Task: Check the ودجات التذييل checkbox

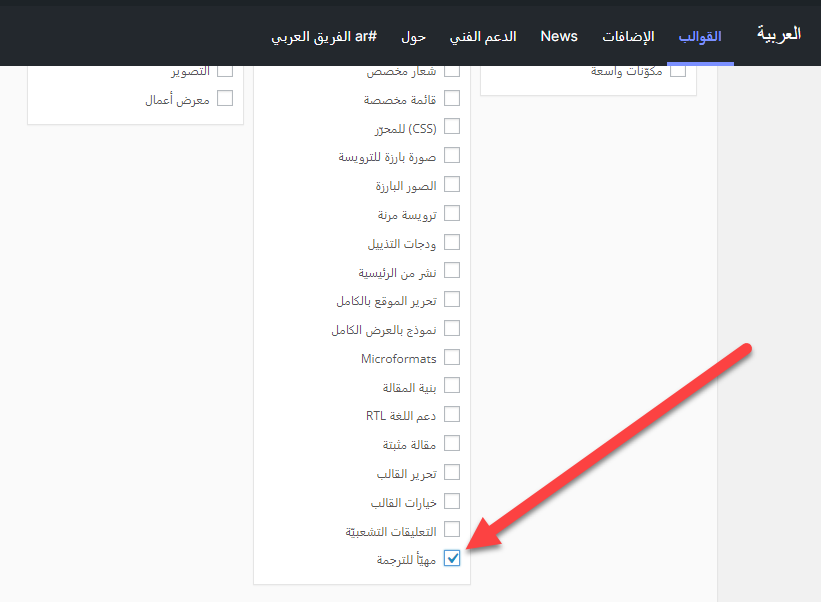Action: (452, 242)
